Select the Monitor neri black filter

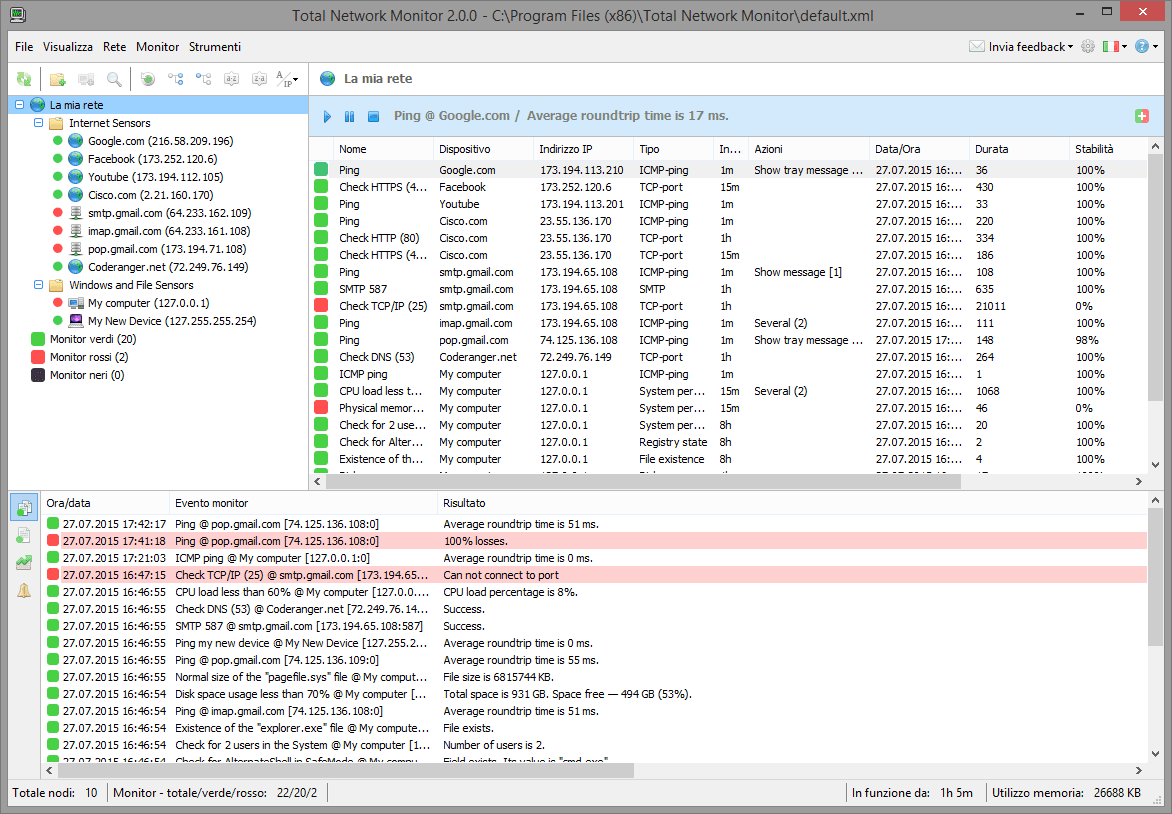pyautogui.click(x=86, y=375)
